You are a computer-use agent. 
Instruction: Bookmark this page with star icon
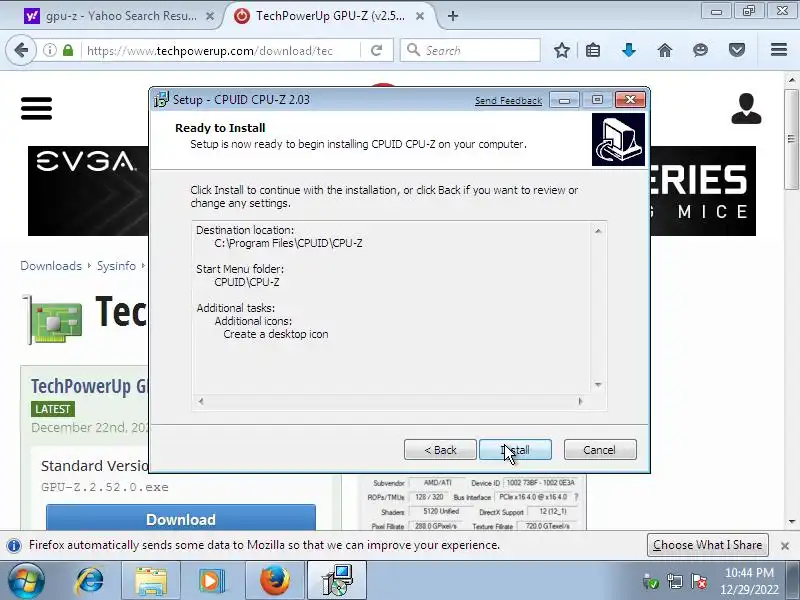[562, 50]
